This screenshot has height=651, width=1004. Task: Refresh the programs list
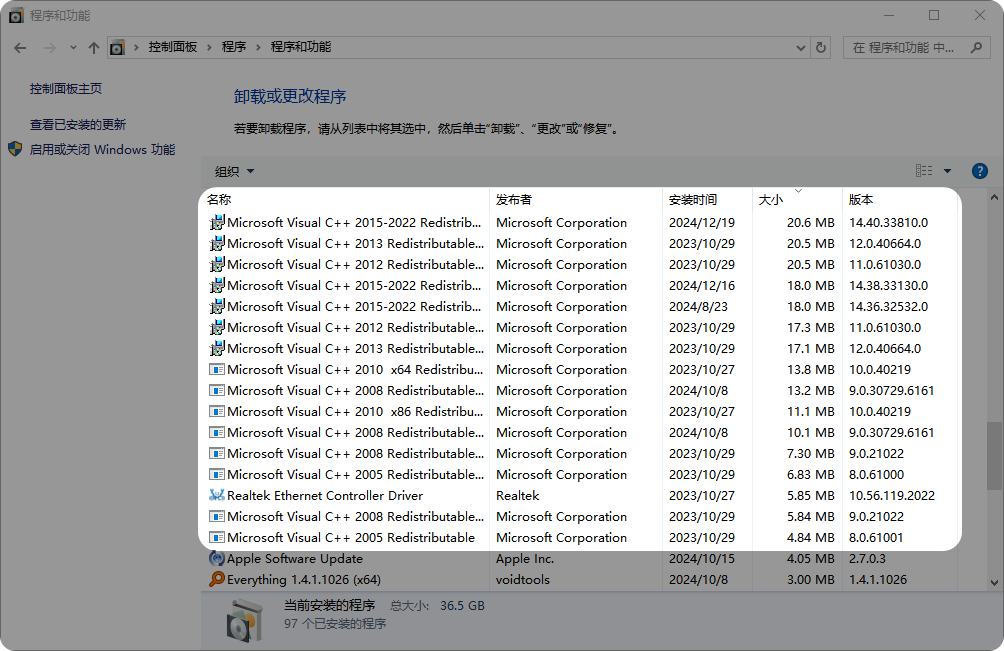click(x=820, y=47)
